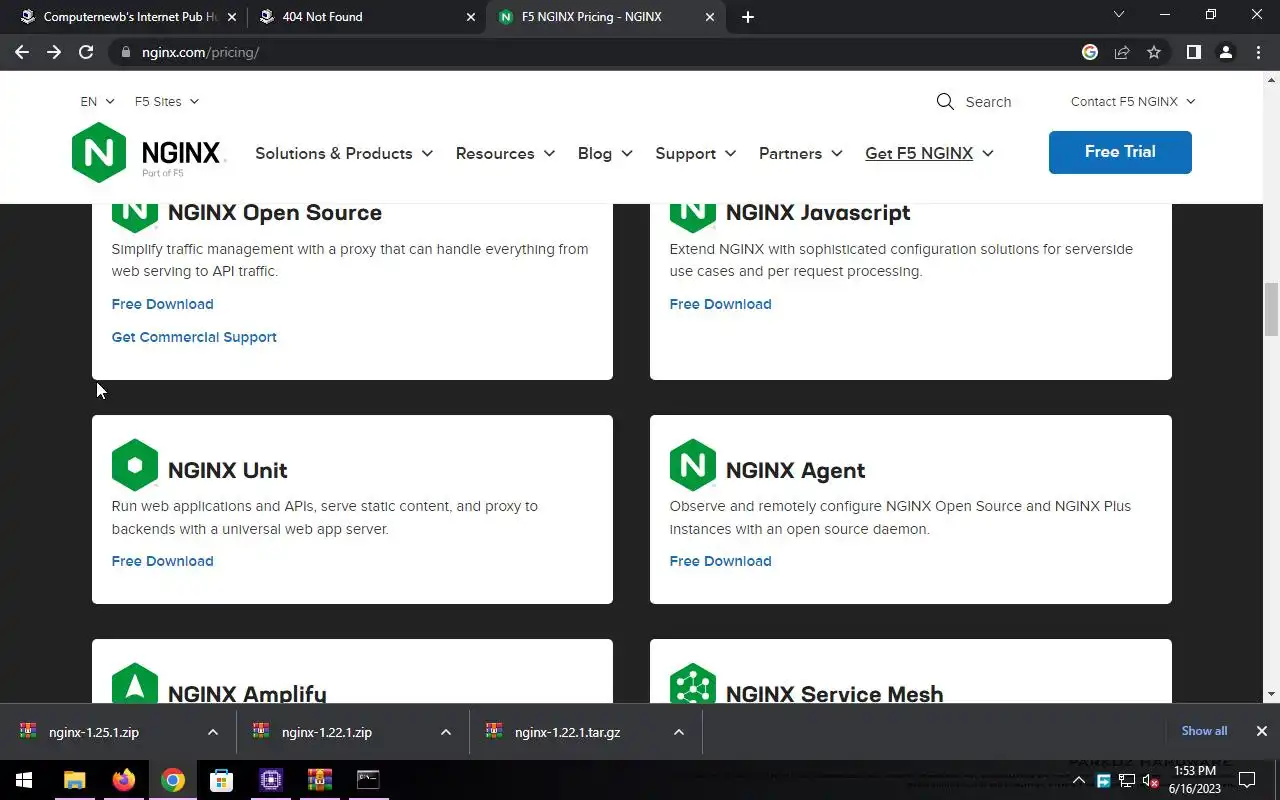Click the taskbar clock showing 1:53 PM

[1195, 780]
